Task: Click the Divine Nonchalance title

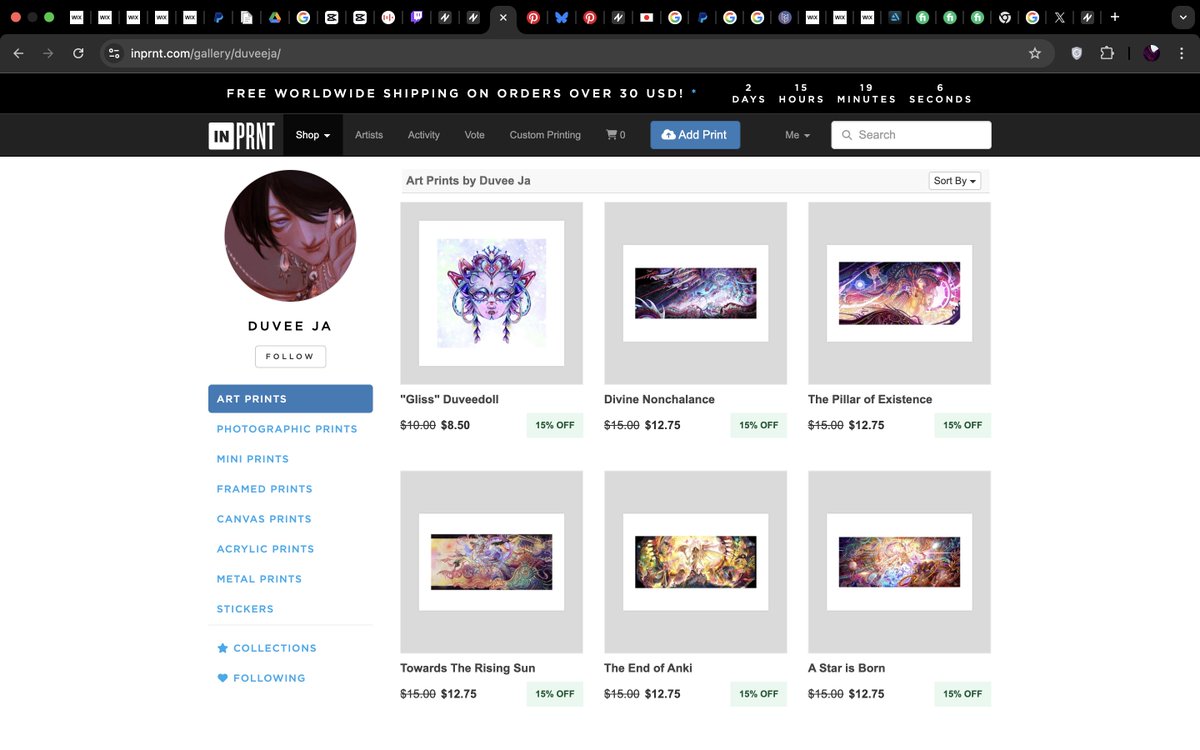Action: coord(659,399)
